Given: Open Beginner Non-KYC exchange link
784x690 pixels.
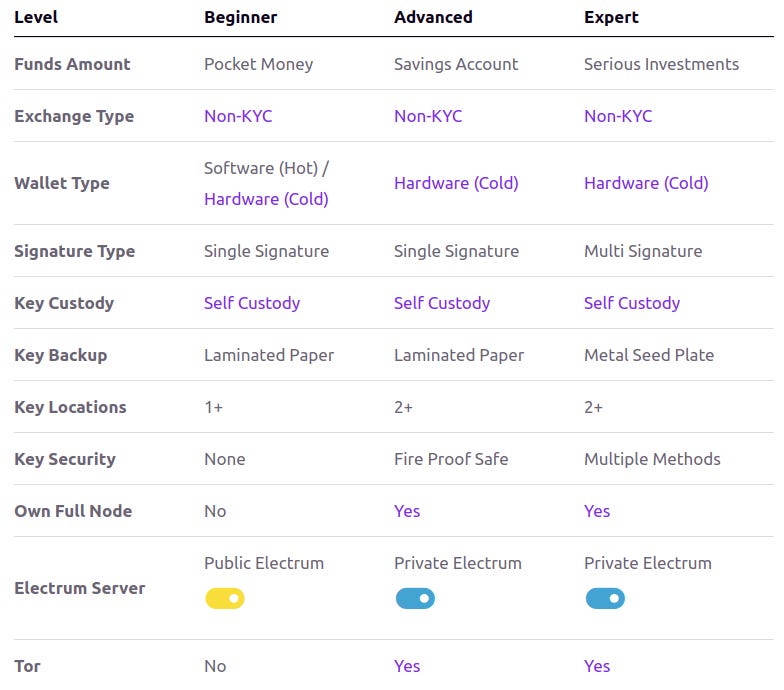Looking at the screenshot, I should pos(238,116).
